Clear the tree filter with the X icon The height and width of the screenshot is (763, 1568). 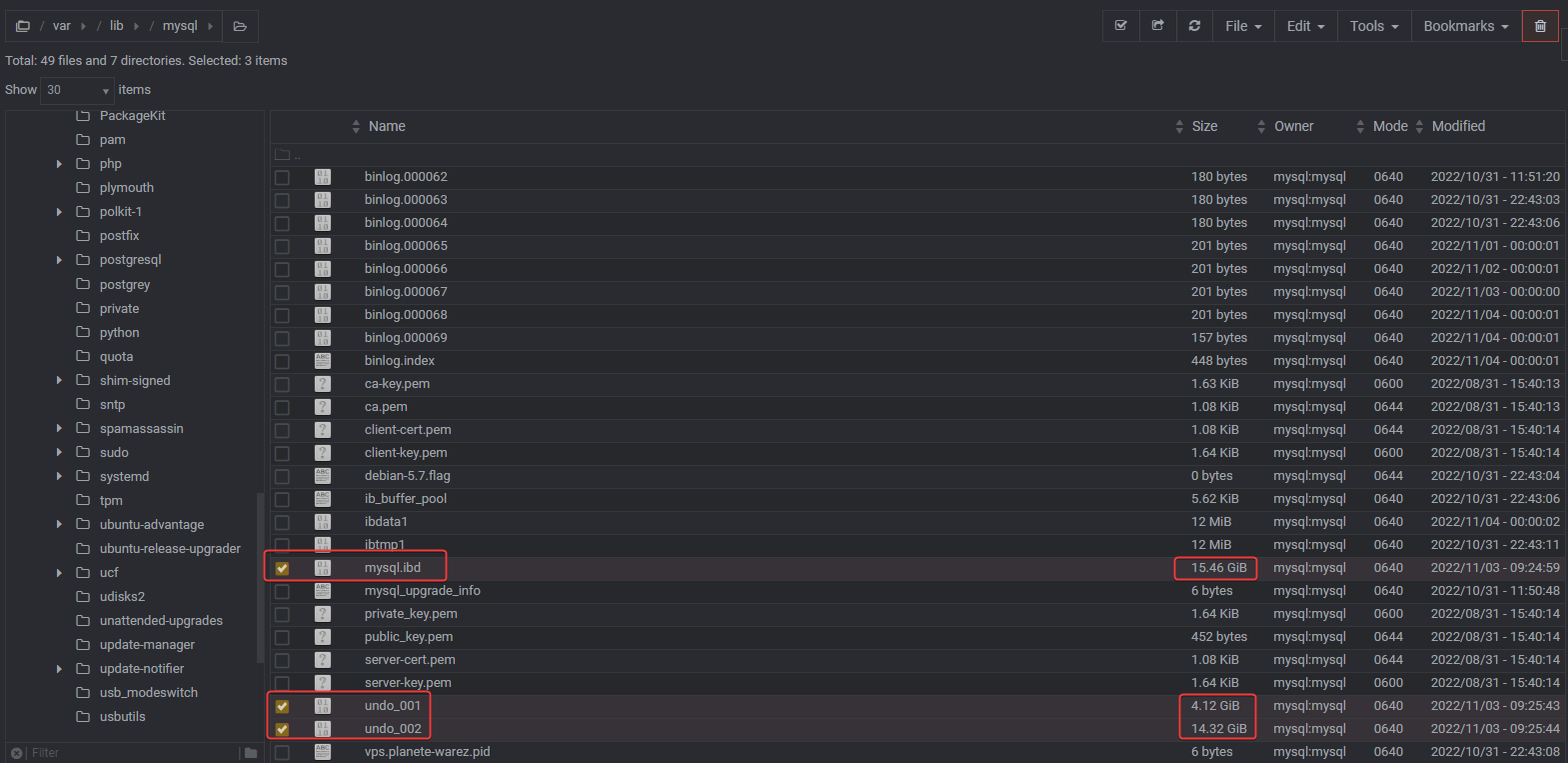tap(16, 753)
